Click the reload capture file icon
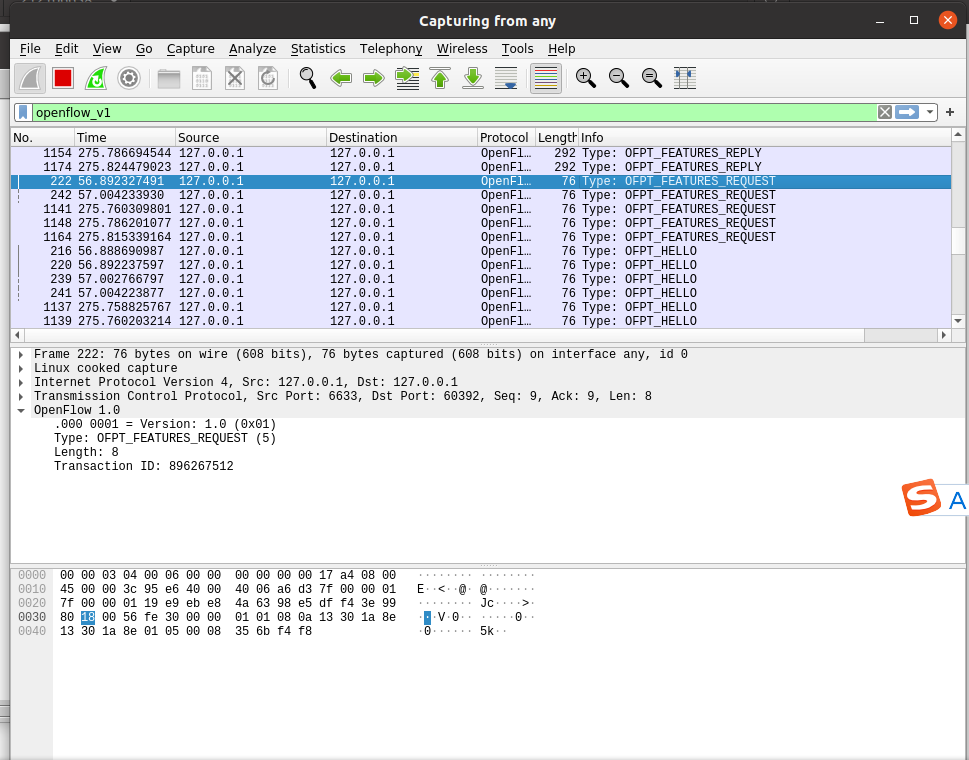Image resolution: width=969 pixels, height=760 pixels. tap(268, 78)
